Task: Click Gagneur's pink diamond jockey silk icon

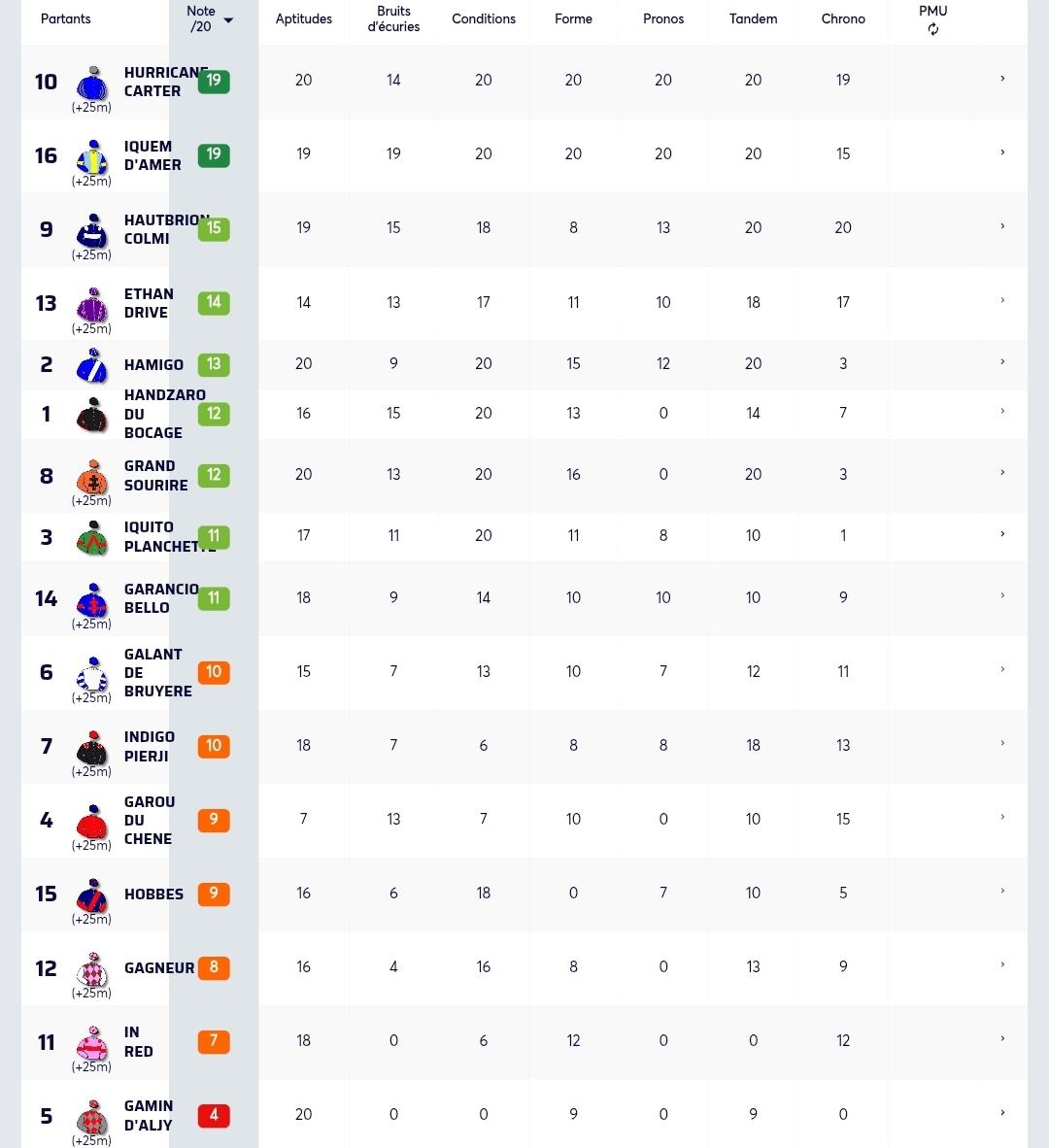Action: (92, 969)
